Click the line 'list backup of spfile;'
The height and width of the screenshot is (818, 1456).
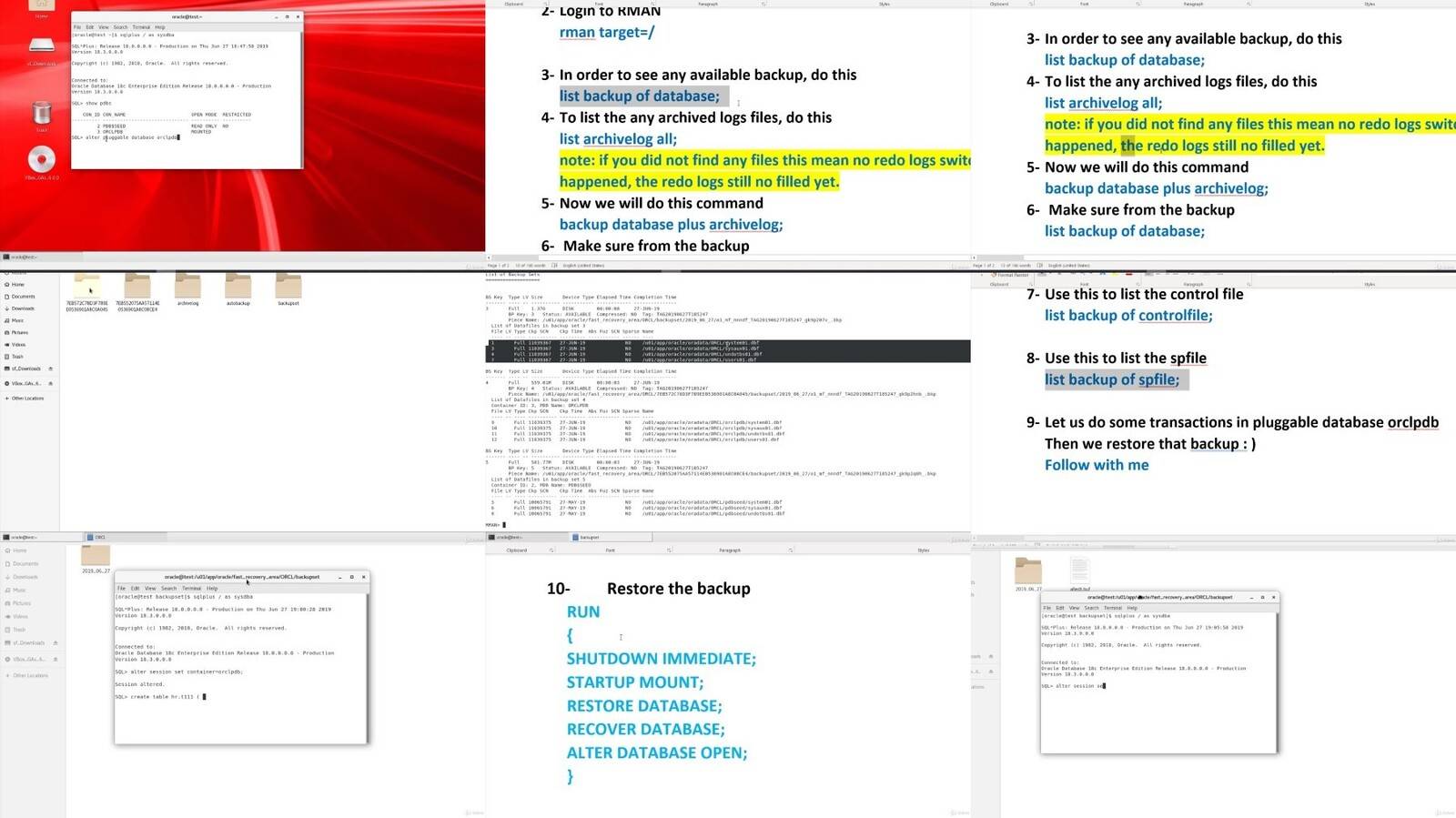[1112, 379]
